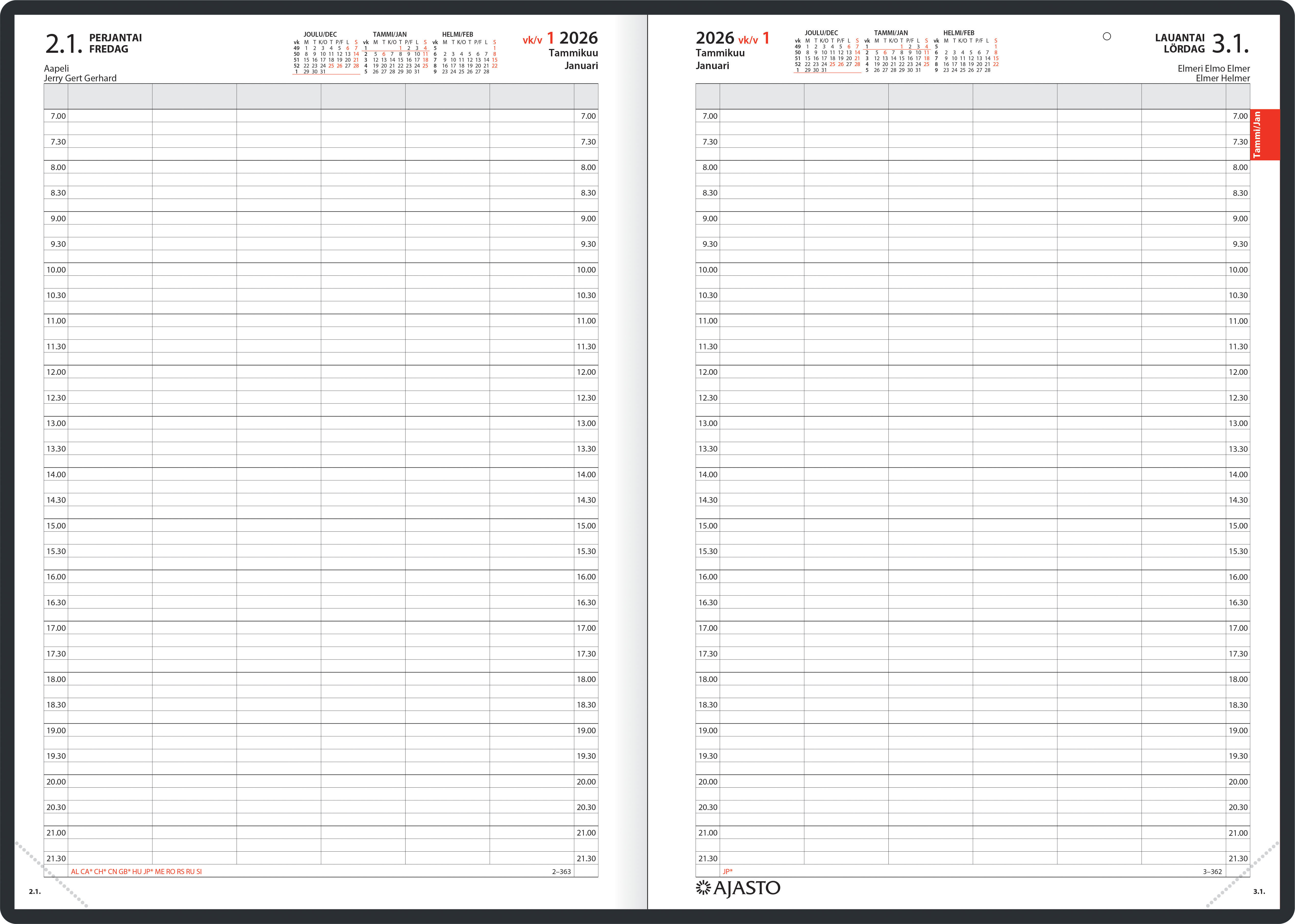Click the moon phase circle icon

tap(1106, 36)
